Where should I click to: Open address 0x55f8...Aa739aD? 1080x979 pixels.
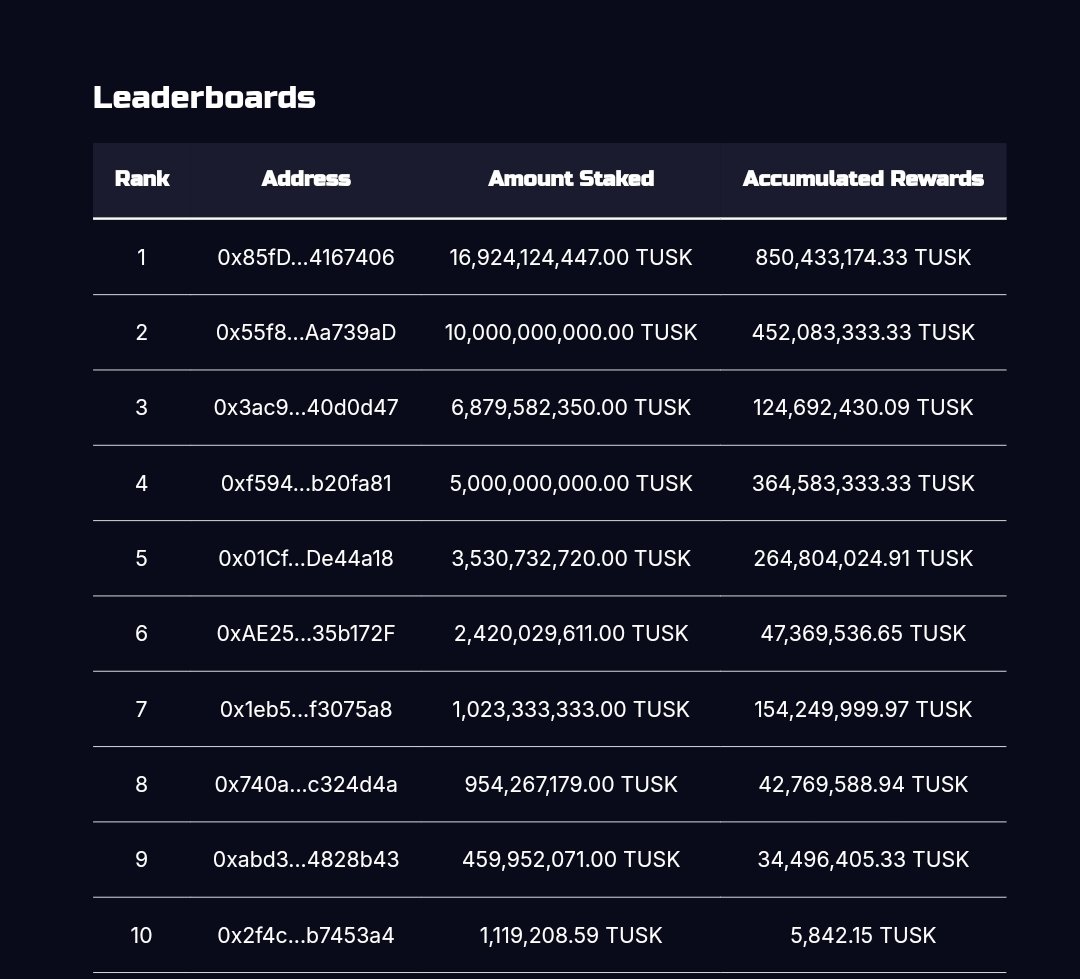point(306,333)
